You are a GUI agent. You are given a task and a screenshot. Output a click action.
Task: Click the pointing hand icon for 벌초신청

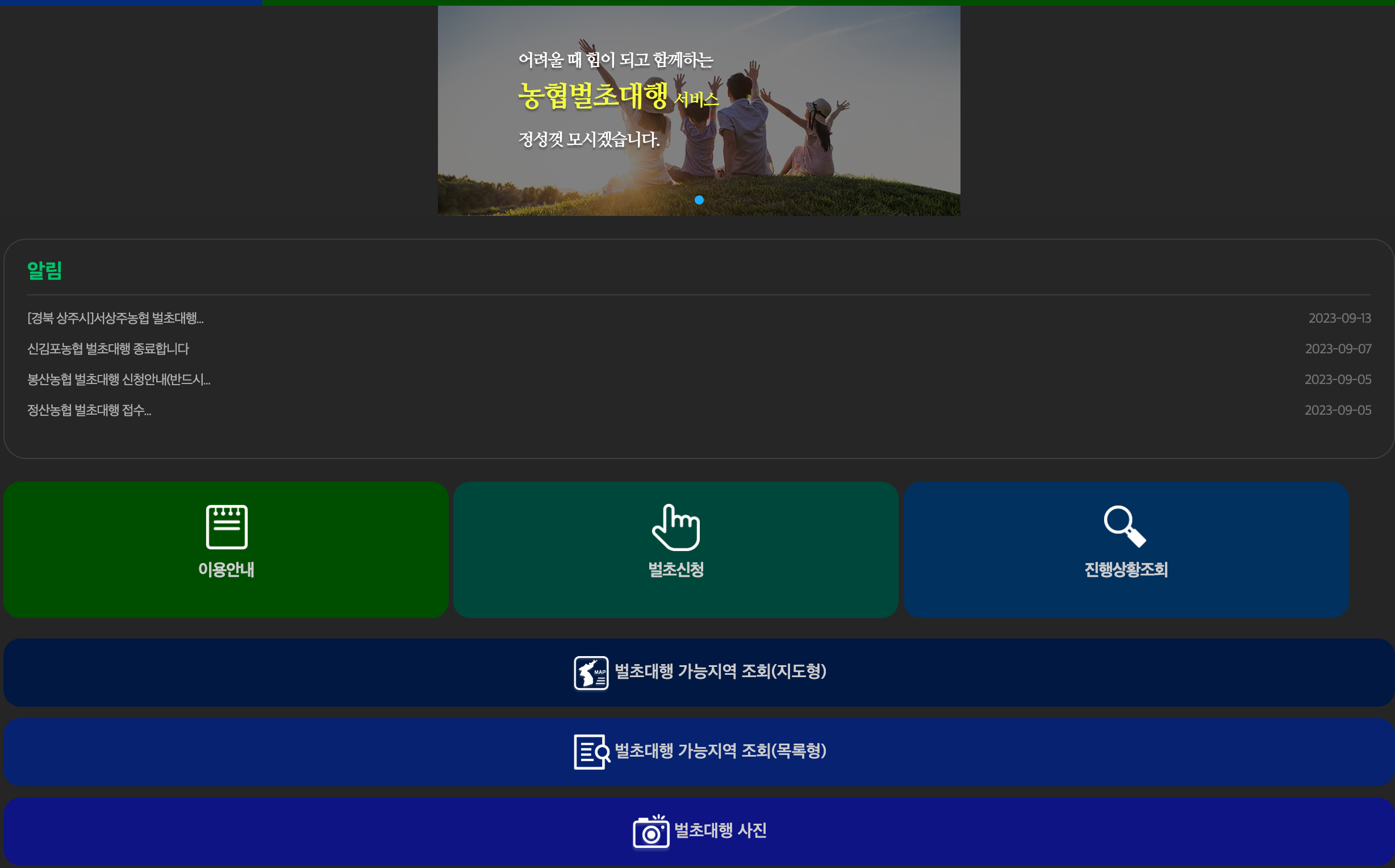[676, 527]
